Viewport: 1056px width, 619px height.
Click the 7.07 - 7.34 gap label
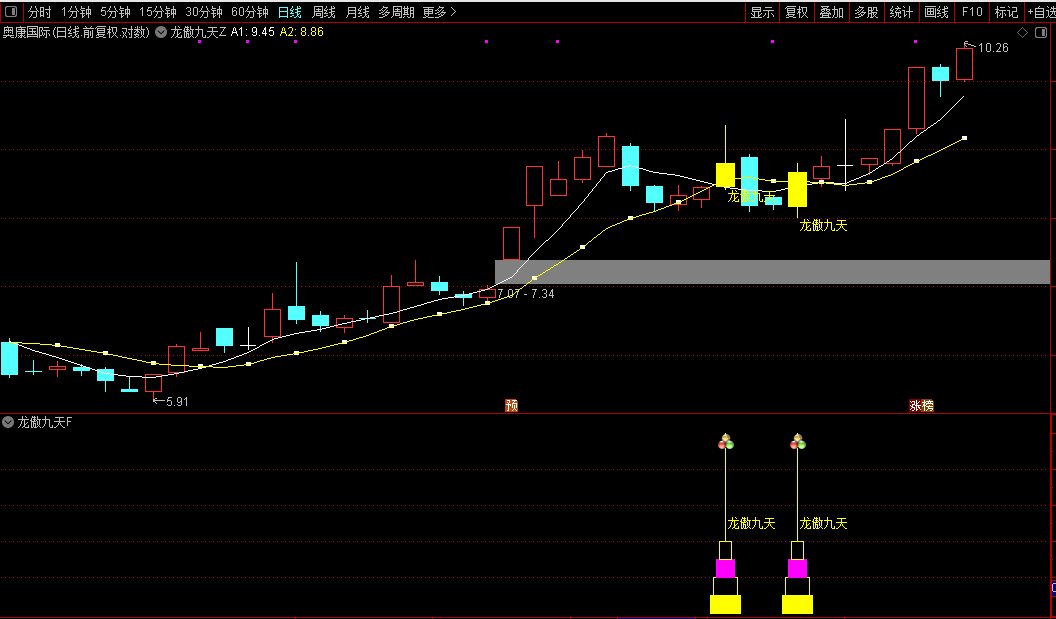[x=526, y=294]
